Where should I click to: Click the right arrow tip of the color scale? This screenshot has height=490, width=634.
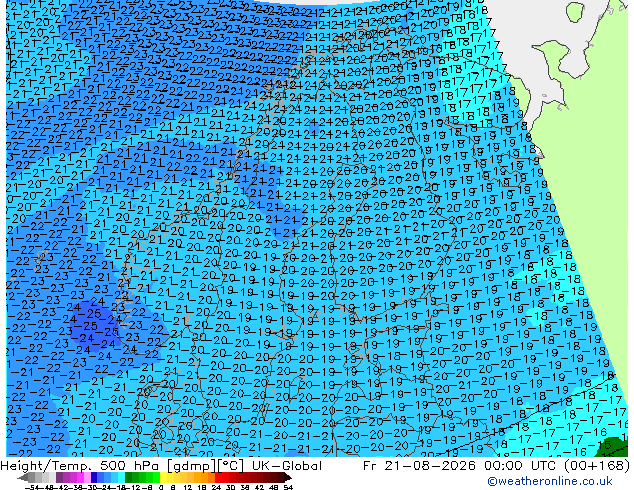290,478
